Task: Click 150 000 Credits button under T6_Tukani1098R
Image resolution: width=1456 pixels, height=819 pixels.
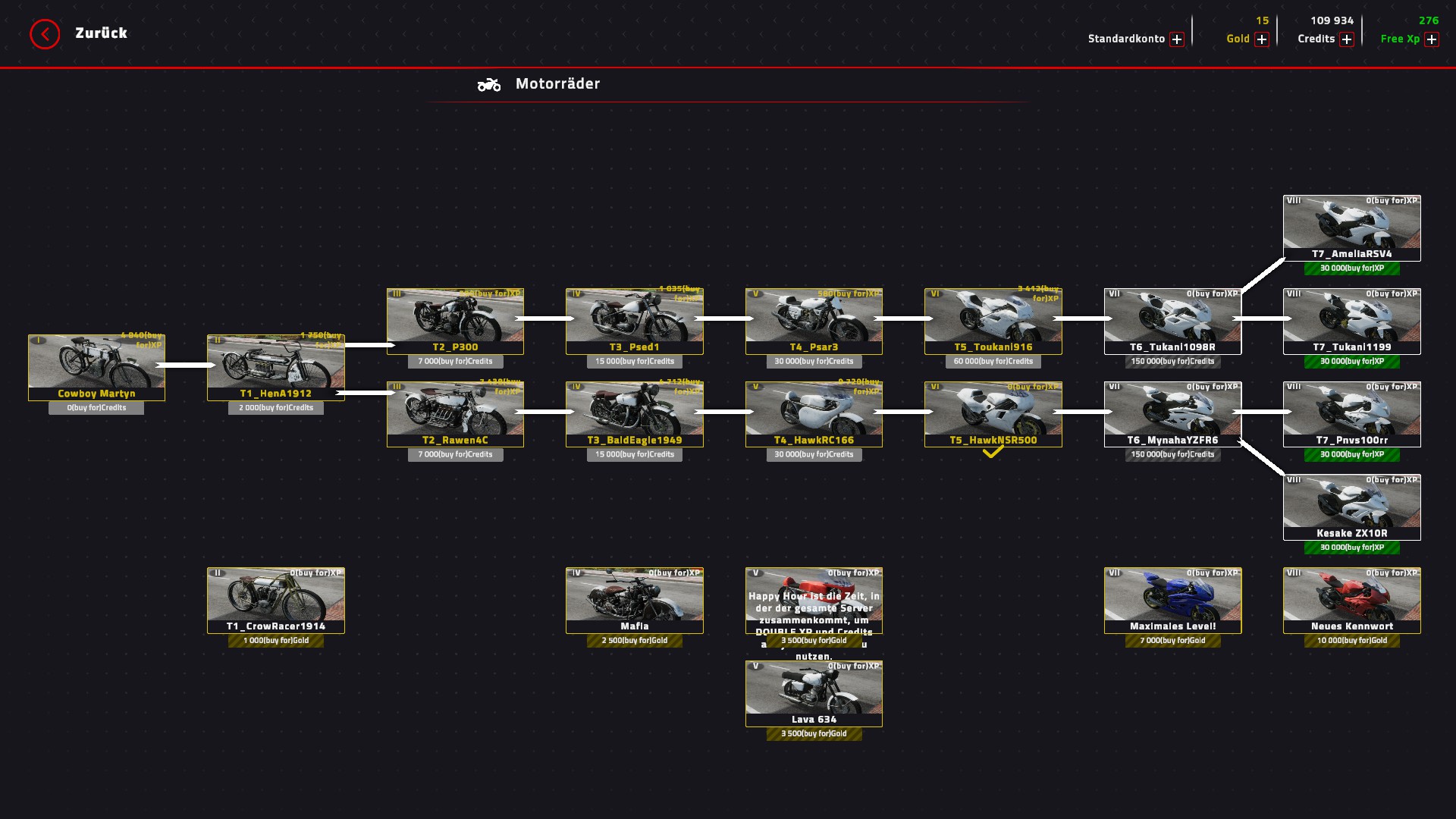Action: click(1172, 362)
